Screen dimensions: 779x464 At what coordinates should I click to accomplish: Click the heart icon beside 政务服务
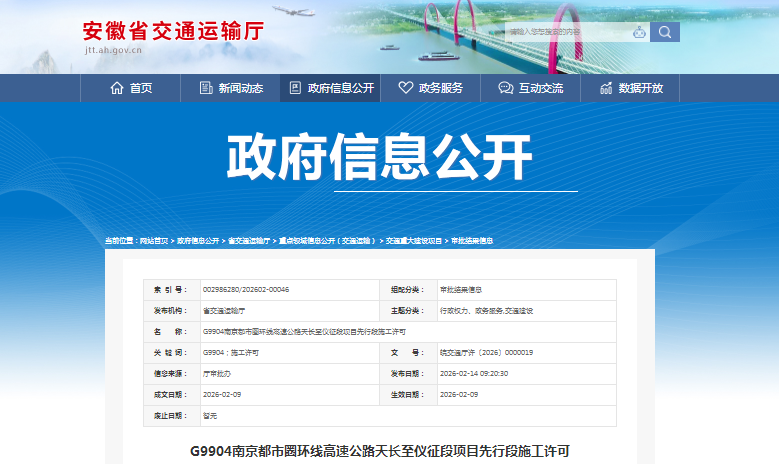405,88
